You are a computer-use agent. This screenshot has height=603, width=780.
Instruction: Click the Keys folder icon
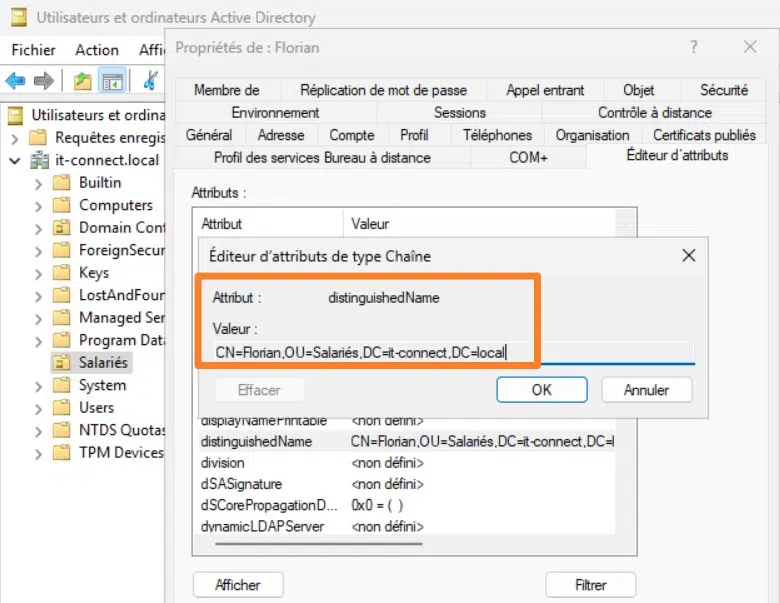pyautogui.click(x=62, y=273)
